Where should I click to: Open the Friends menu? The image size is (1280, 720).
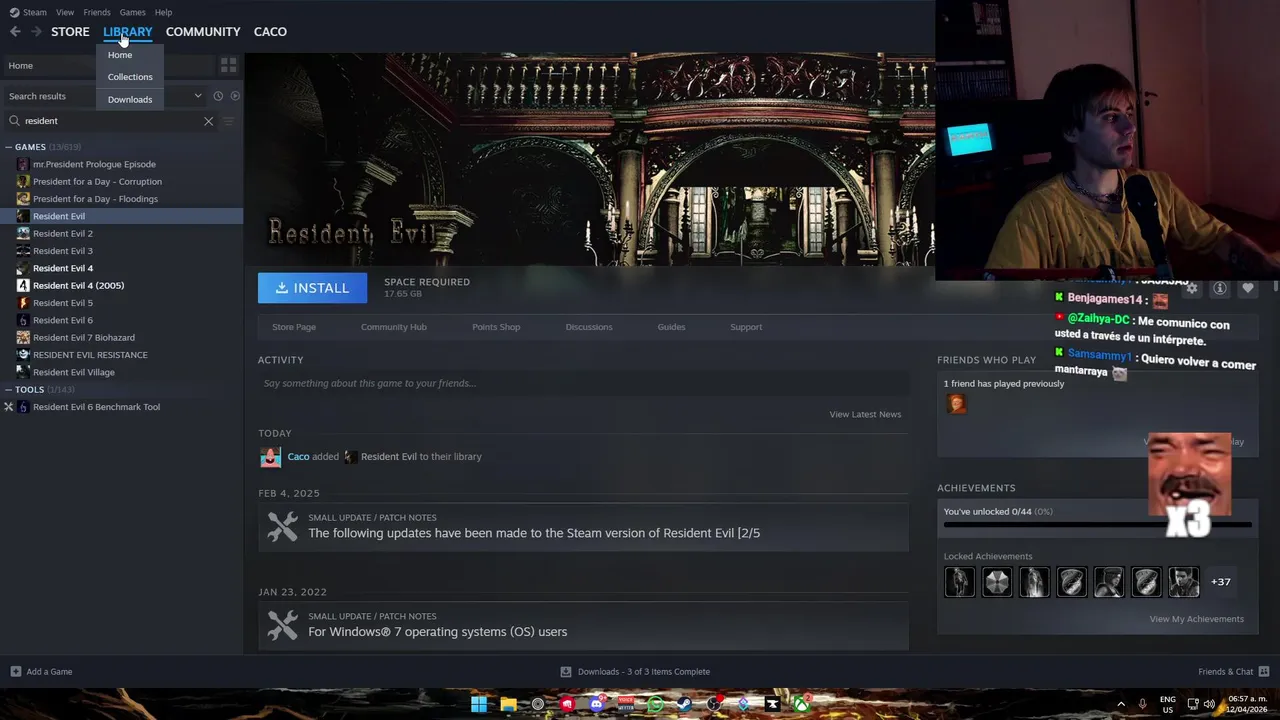point(97,12)
